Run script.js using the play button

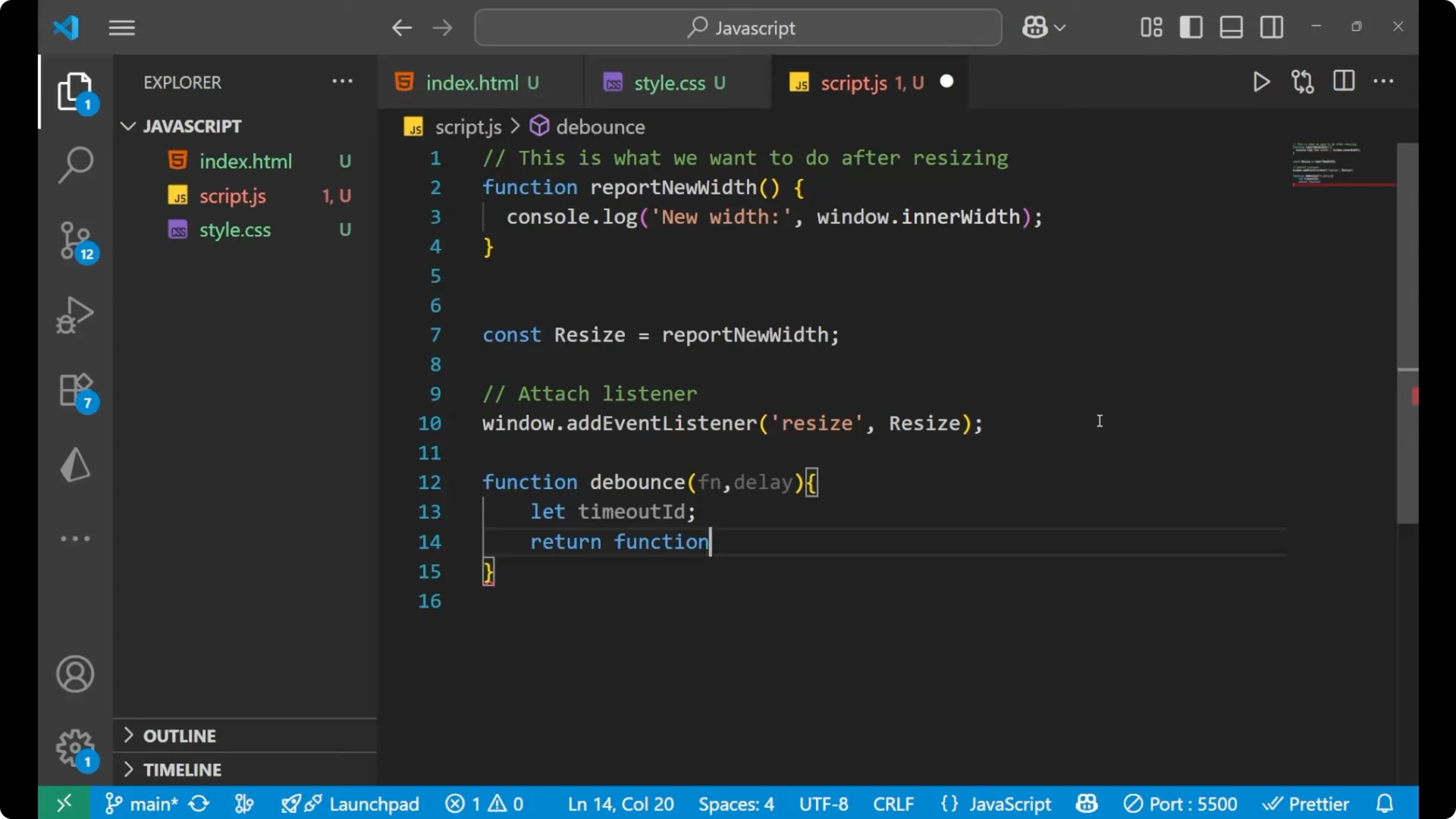1261,82
